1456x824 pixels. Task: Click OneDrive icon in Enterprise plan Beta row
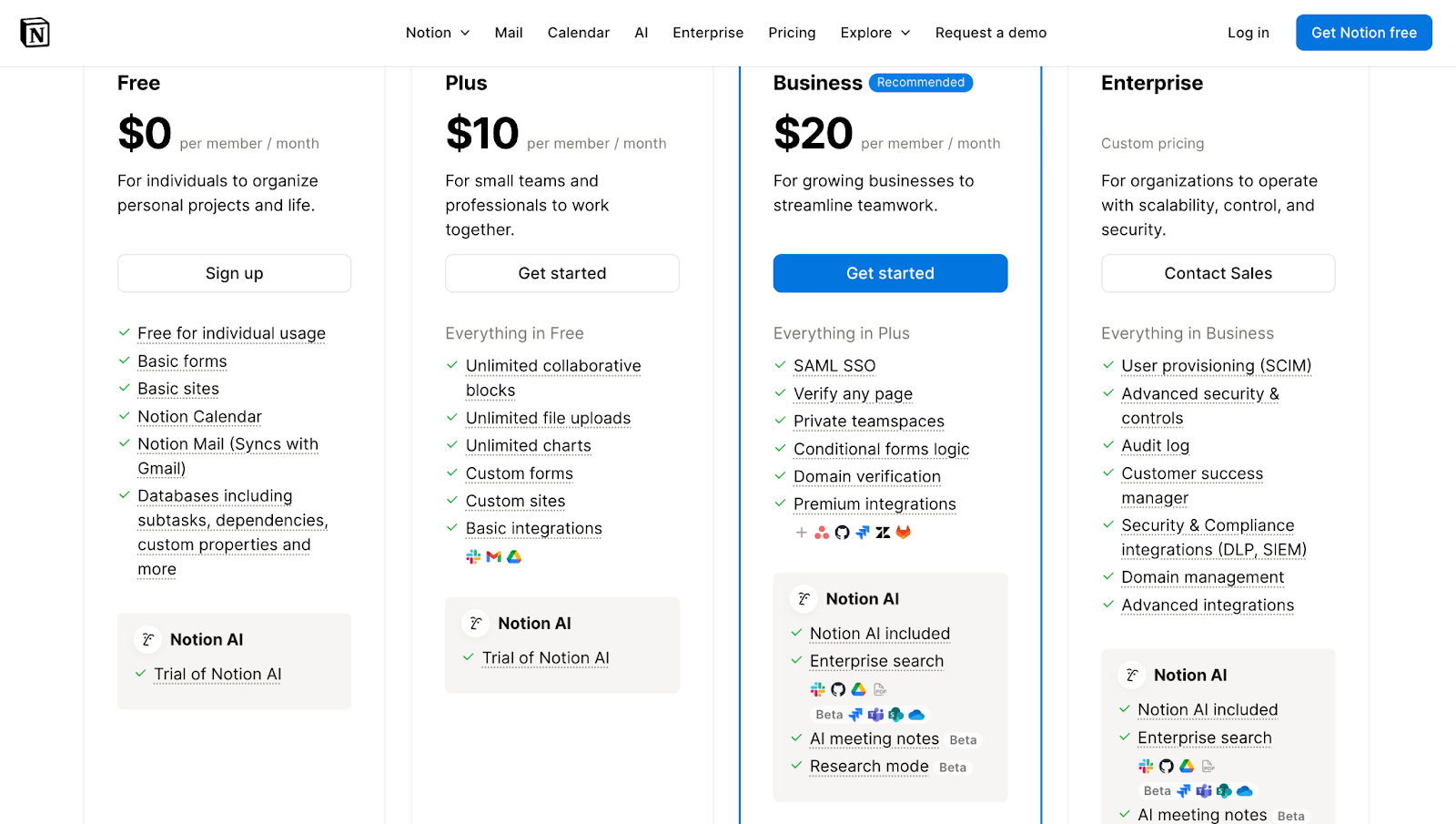[1245, 791]
